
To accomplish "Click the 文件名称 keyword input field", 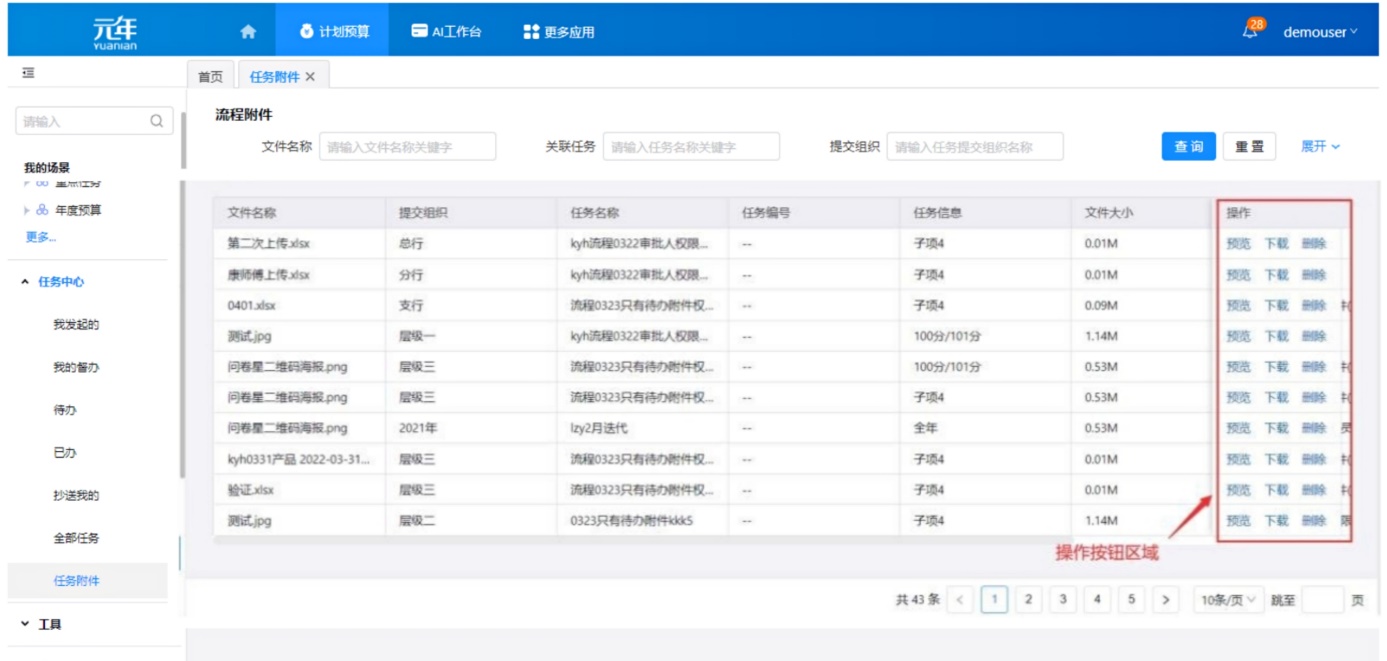I will click(x=408, y=147).
